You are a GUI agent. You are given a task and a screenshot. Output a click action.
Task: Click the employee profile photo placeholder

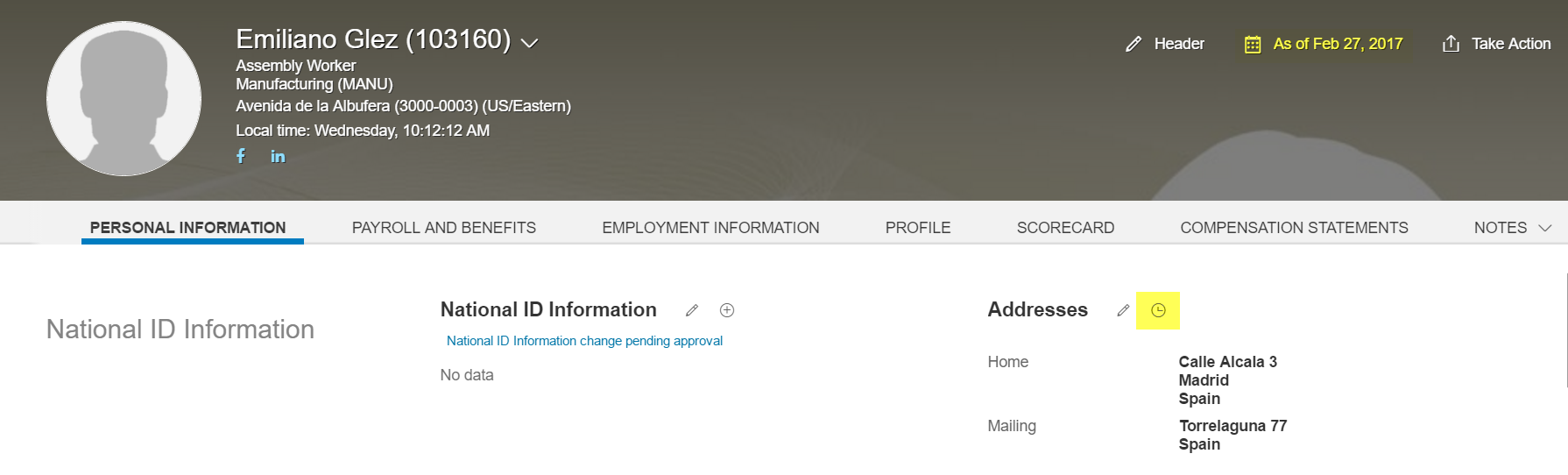pyautogui.click(x=124, y=98)
